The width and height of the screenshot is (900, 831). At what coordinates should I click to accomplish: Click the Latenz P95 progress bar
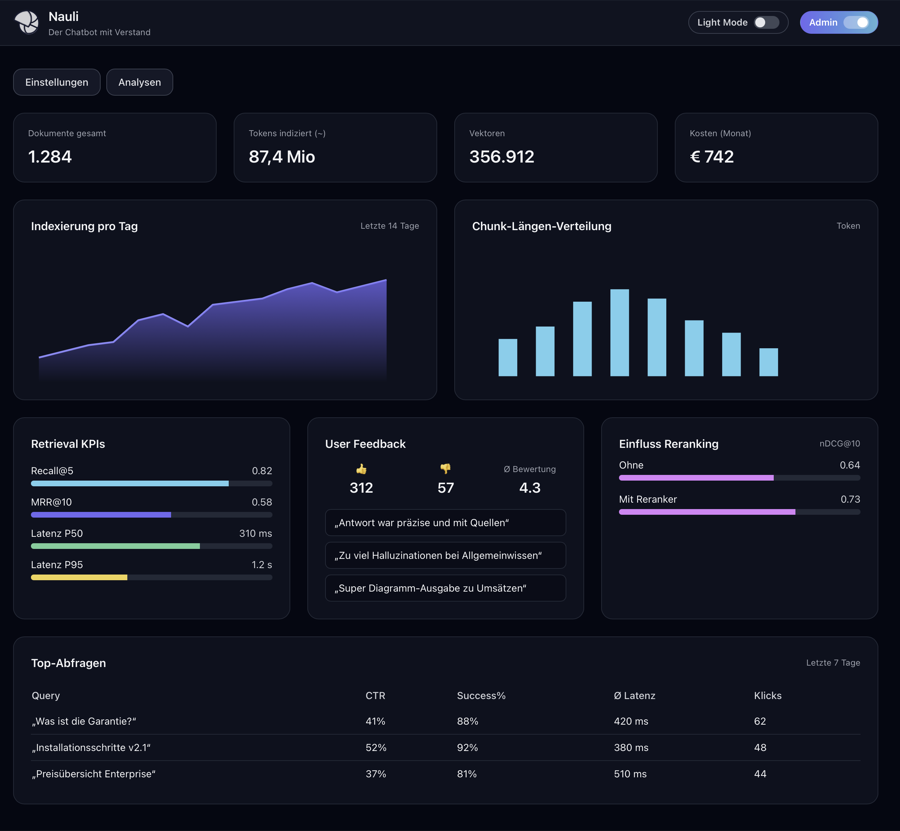click(x=151, y=577)
